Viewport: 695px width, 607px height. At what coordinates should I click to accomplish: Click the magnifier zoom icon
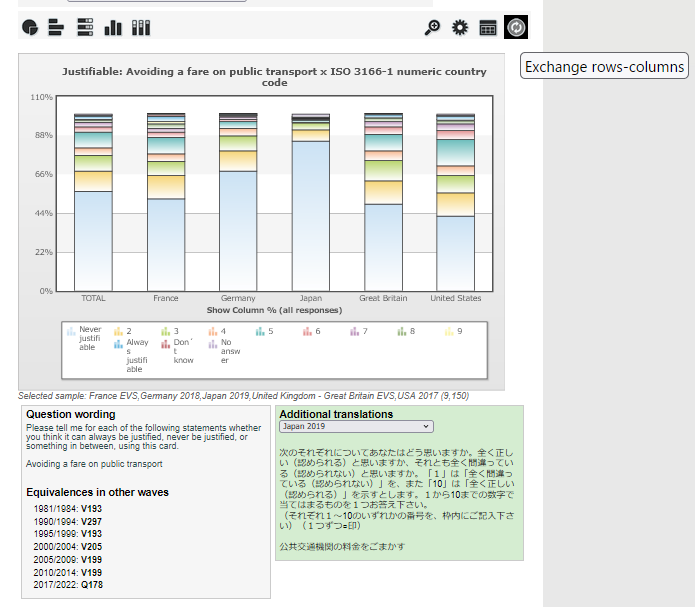(432, 27)
